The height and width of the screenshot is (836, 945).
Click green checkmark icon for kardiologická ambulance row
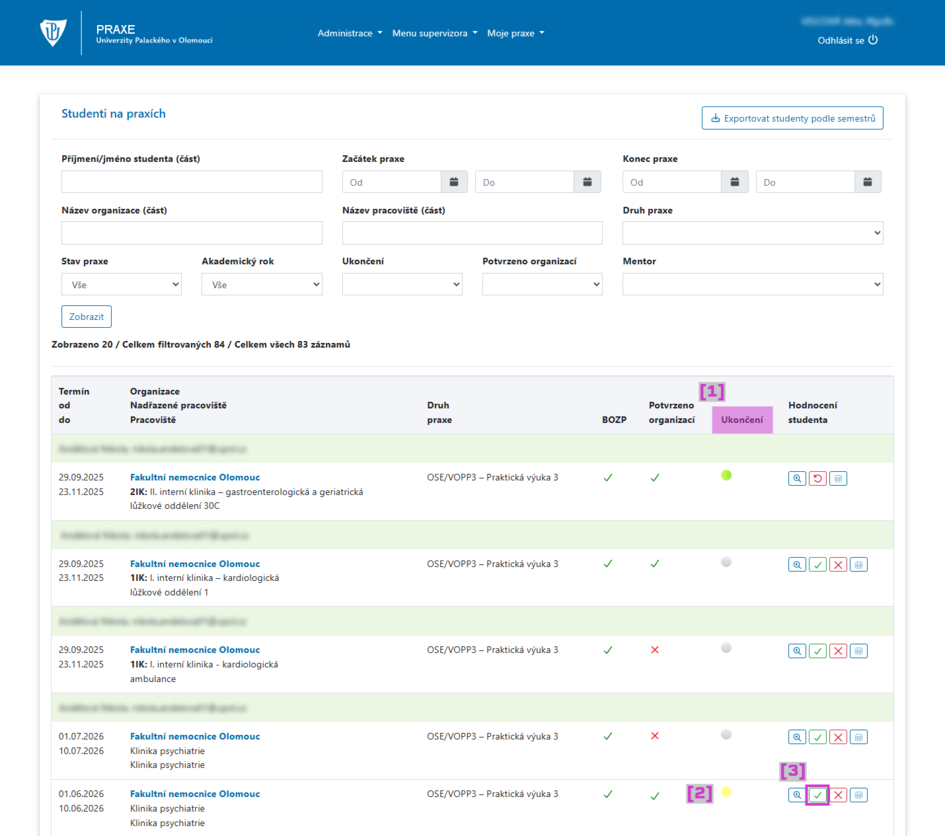[817, 651]
